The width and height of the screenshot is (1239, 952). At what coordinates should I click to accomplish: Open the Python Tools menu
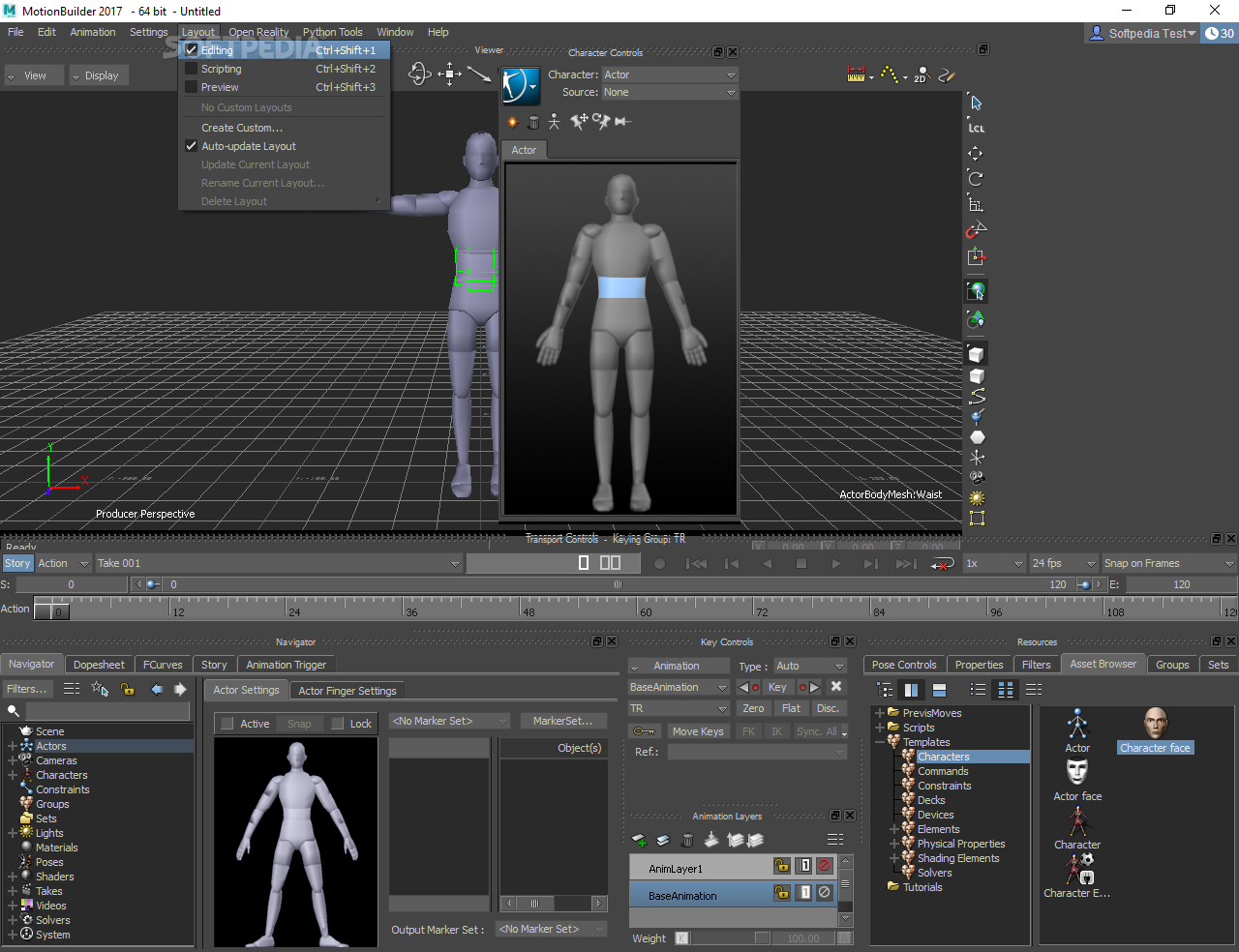tap(333, 32)
